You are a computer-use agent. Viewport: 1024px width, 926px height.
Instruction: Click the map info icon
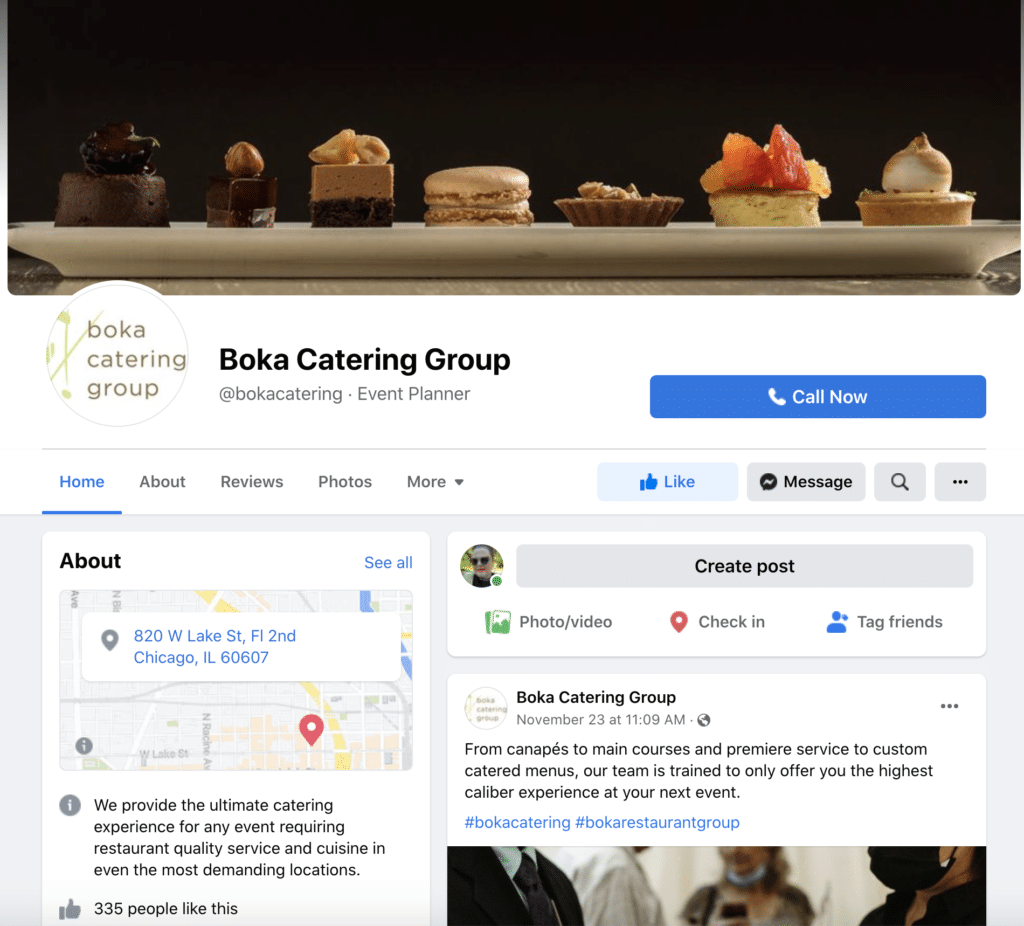(84, 745)
